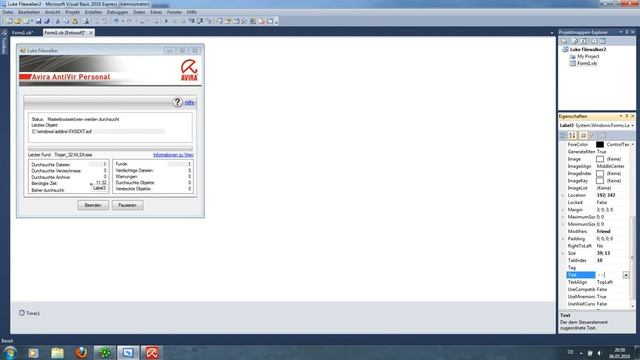
Task: Expand the Location property
Action: pos(563,196)
